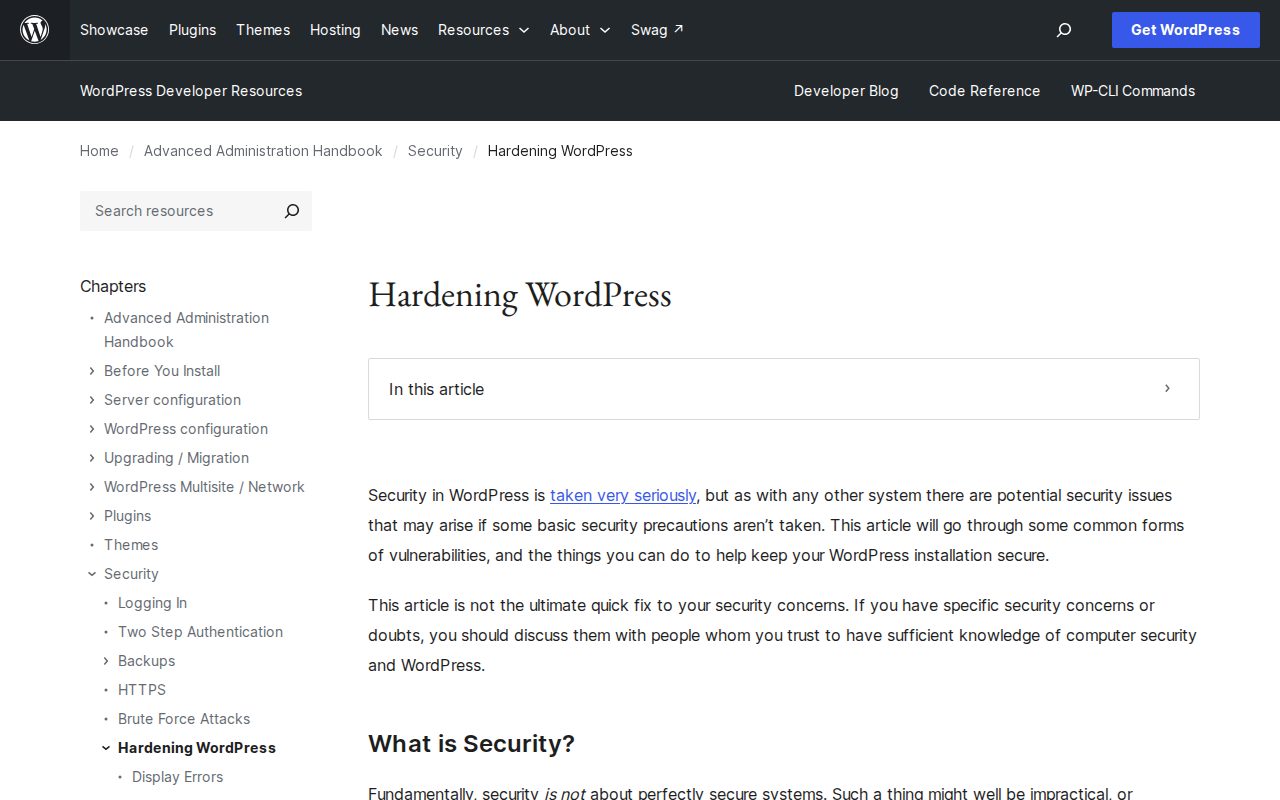This screenshot has width=1280, height=800.
Task: Open the HTTPS page
Action: tap(142, 690)
